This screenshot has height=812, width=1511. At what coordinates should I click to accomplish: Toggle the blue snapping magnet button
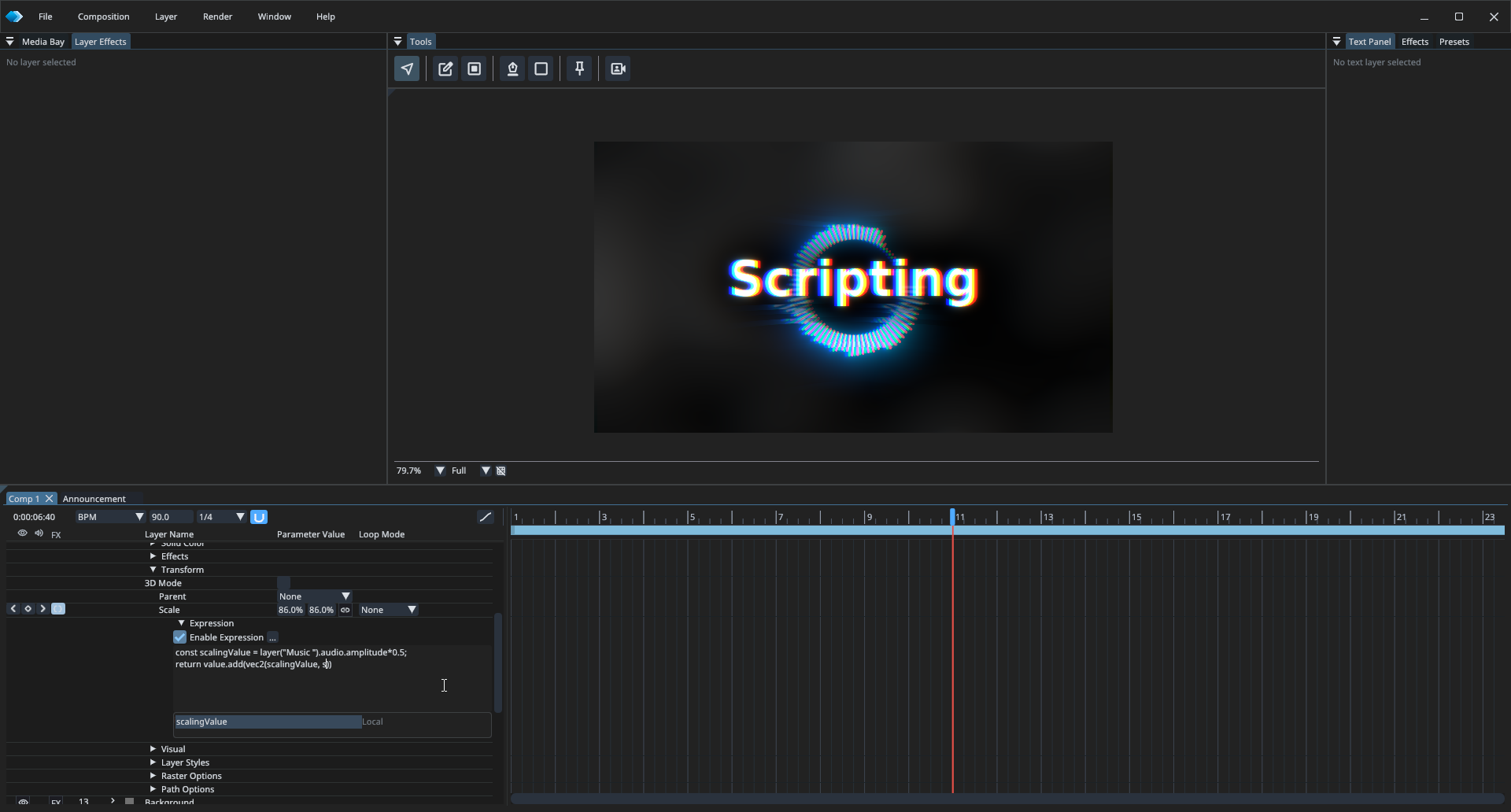tap(259, 517)
